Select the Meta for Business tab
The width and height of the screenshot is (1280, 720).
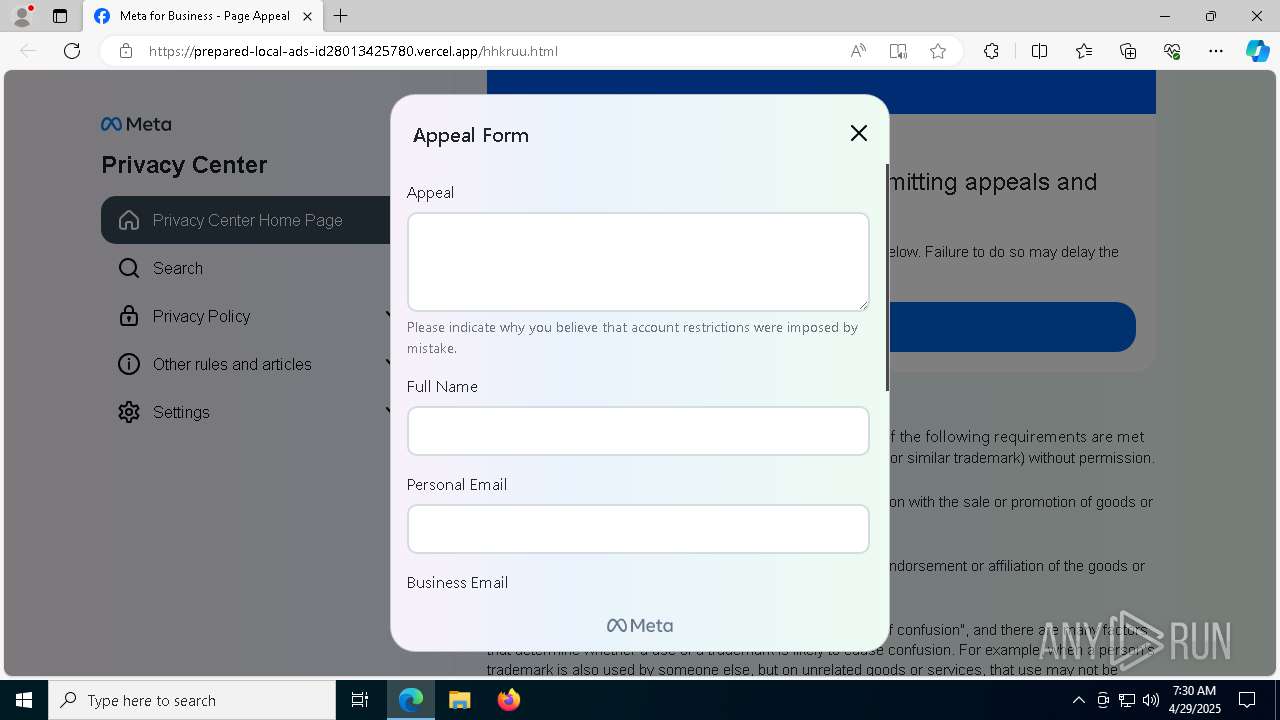coord(204,16)
